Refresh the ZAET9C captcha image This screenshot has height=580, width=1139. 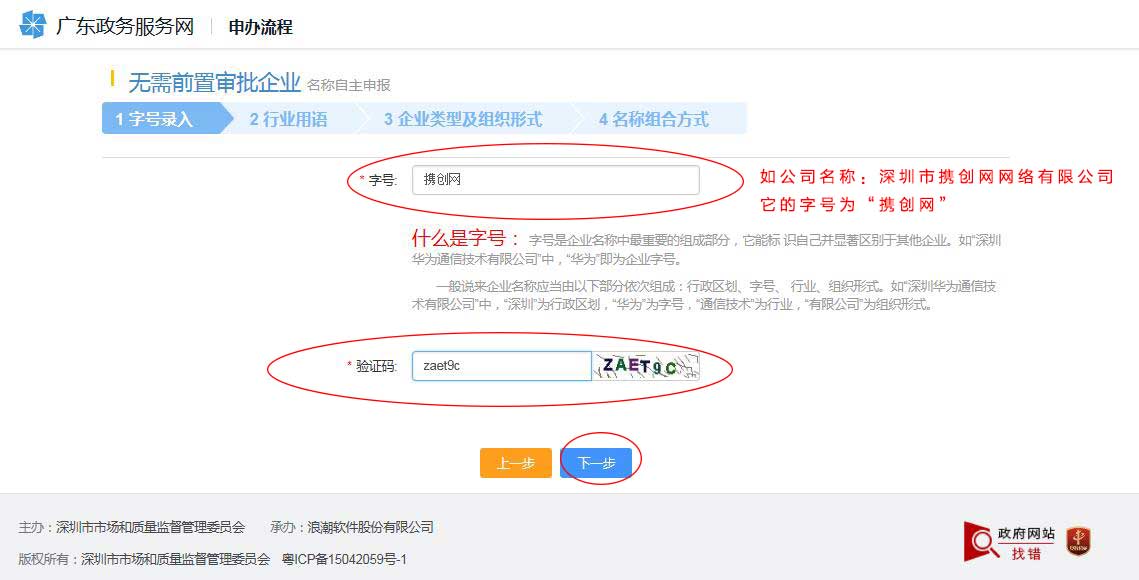click(651, 365)
